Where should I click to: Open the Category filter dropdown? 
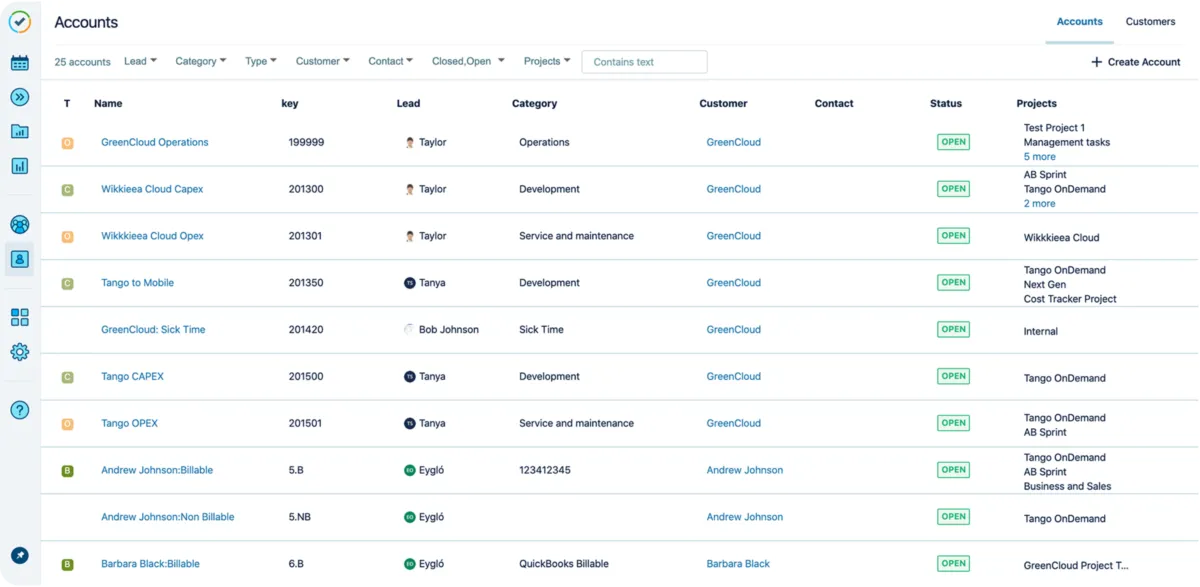(200, 62)
